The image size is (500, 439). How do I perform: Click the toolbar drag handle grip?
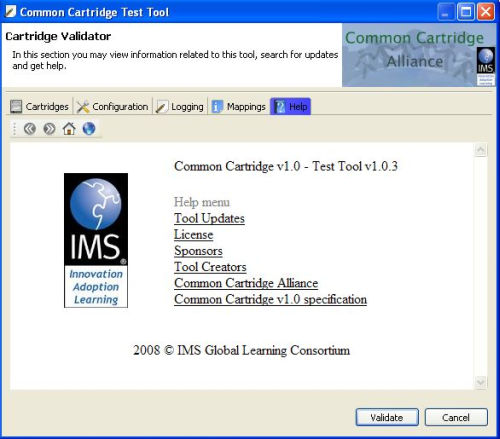(x=14, y=129)
